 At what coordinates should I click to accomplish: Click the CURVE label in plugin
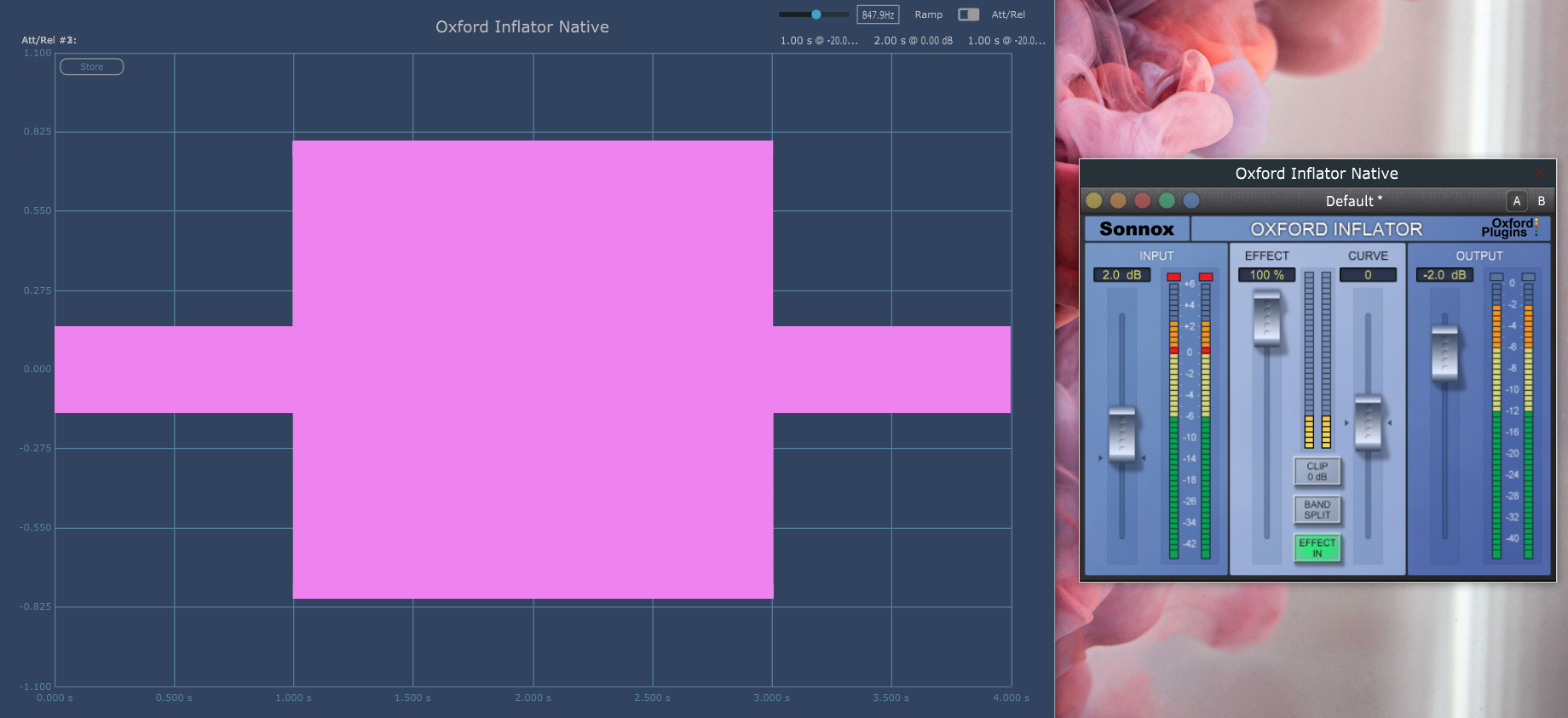tap(1368, 256)
